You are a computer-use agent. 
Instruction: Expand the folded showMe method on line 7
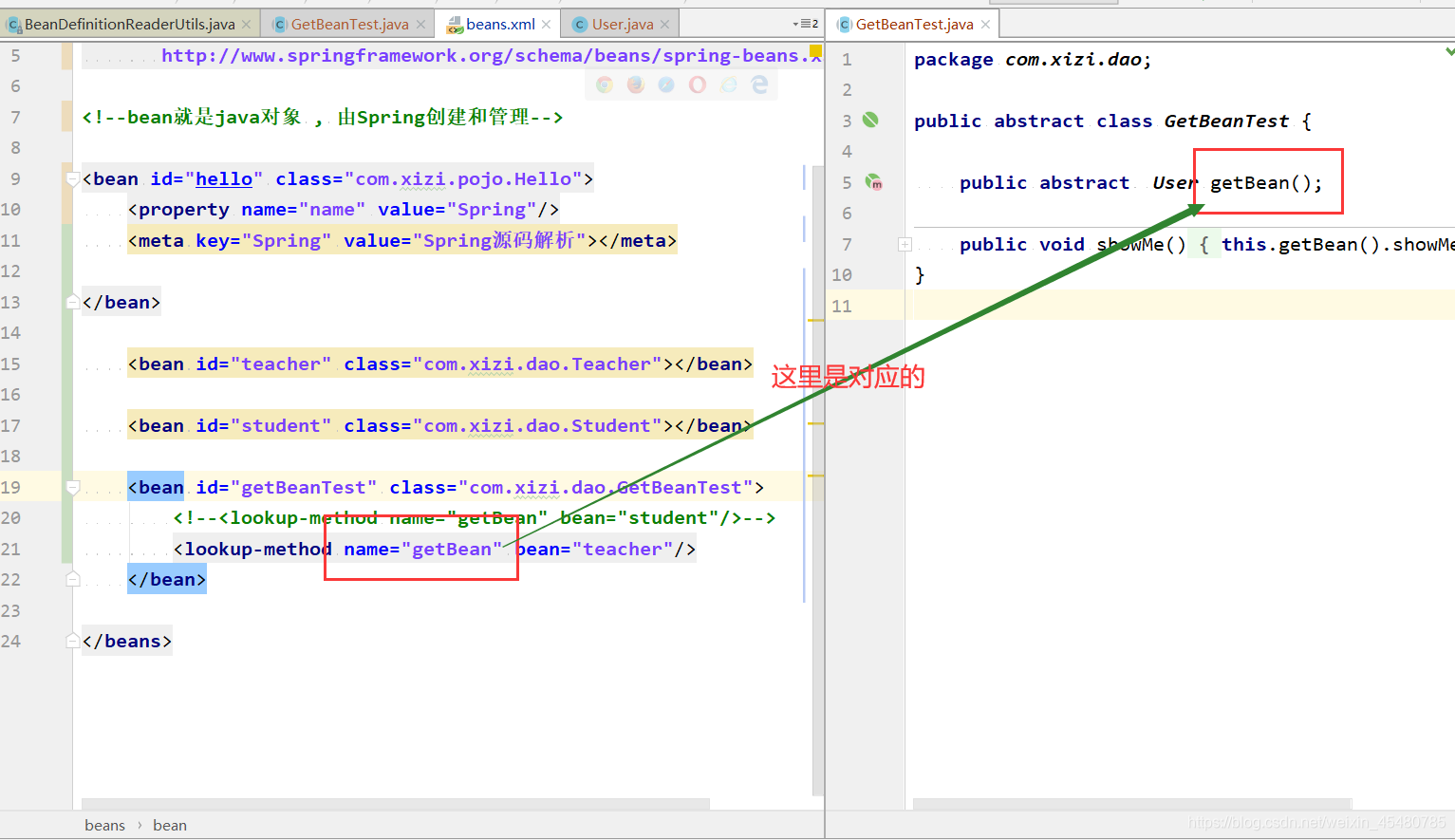[x=905, y=244]
